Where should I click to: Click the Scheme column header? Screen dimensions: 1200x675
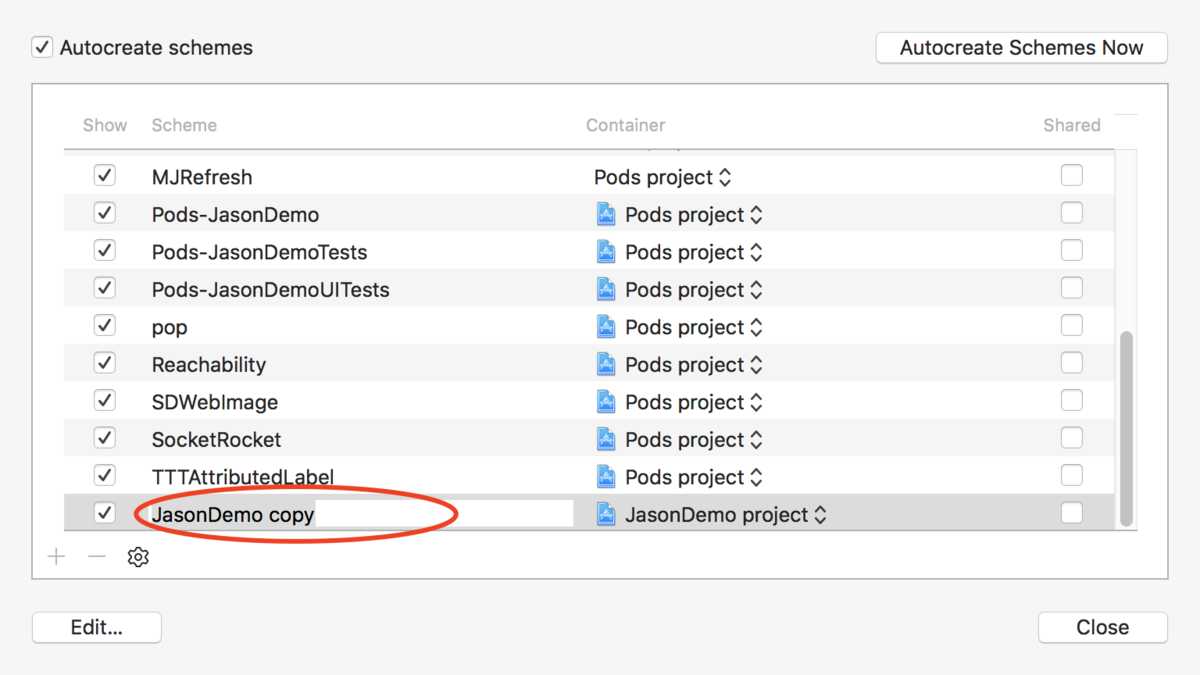click(184, 125)
